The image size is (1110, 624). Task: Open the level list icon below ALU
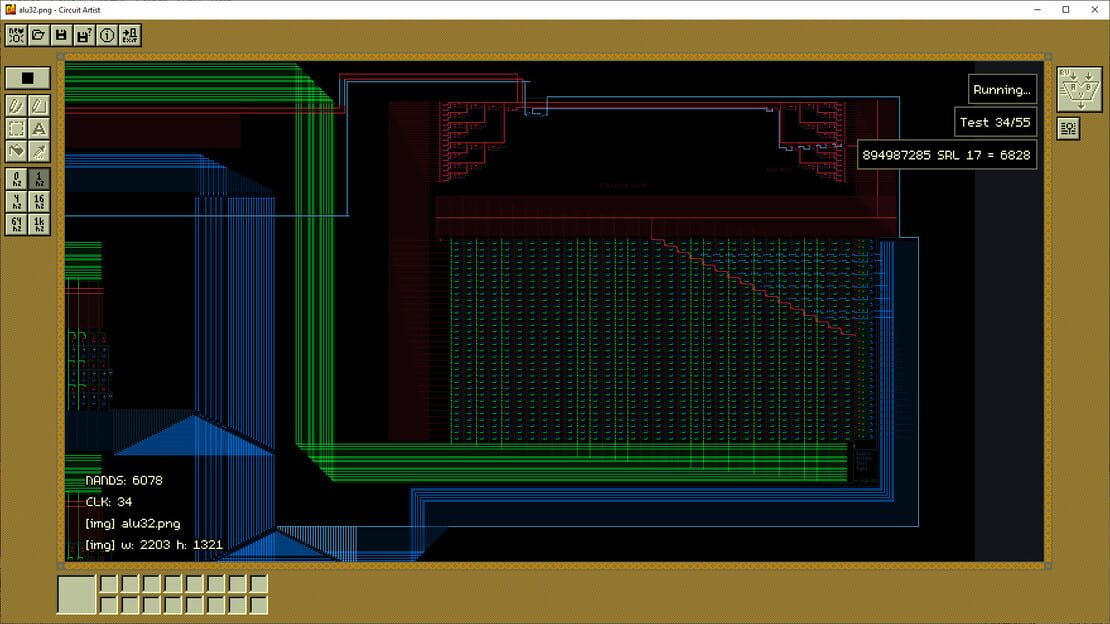pyautogui.click(x=1068, y=128)
